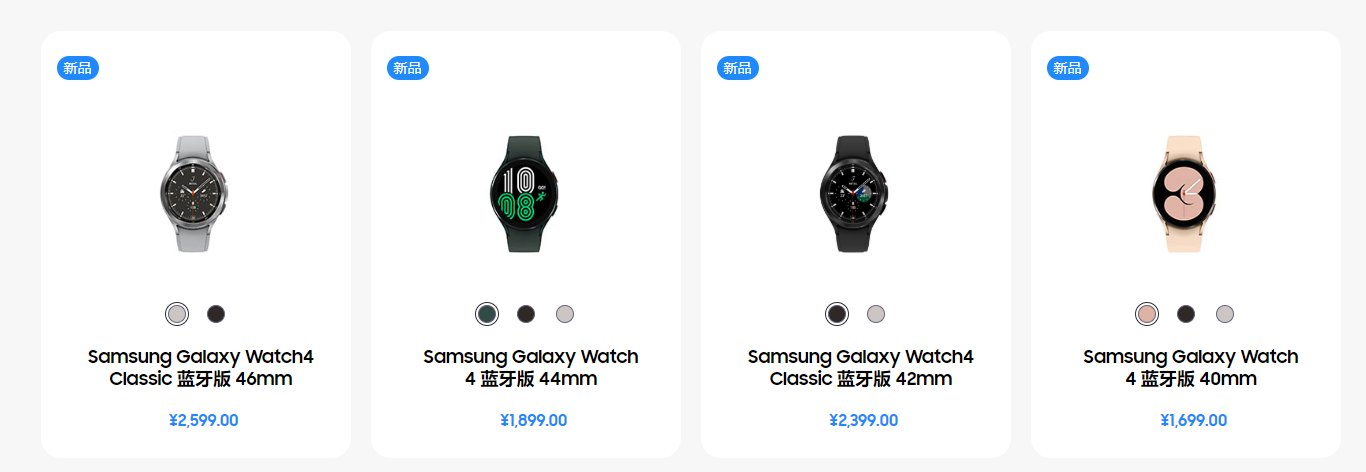
Task: Open the black Watch4 Classic 42mm product image
Action: (x=855, y=193)
